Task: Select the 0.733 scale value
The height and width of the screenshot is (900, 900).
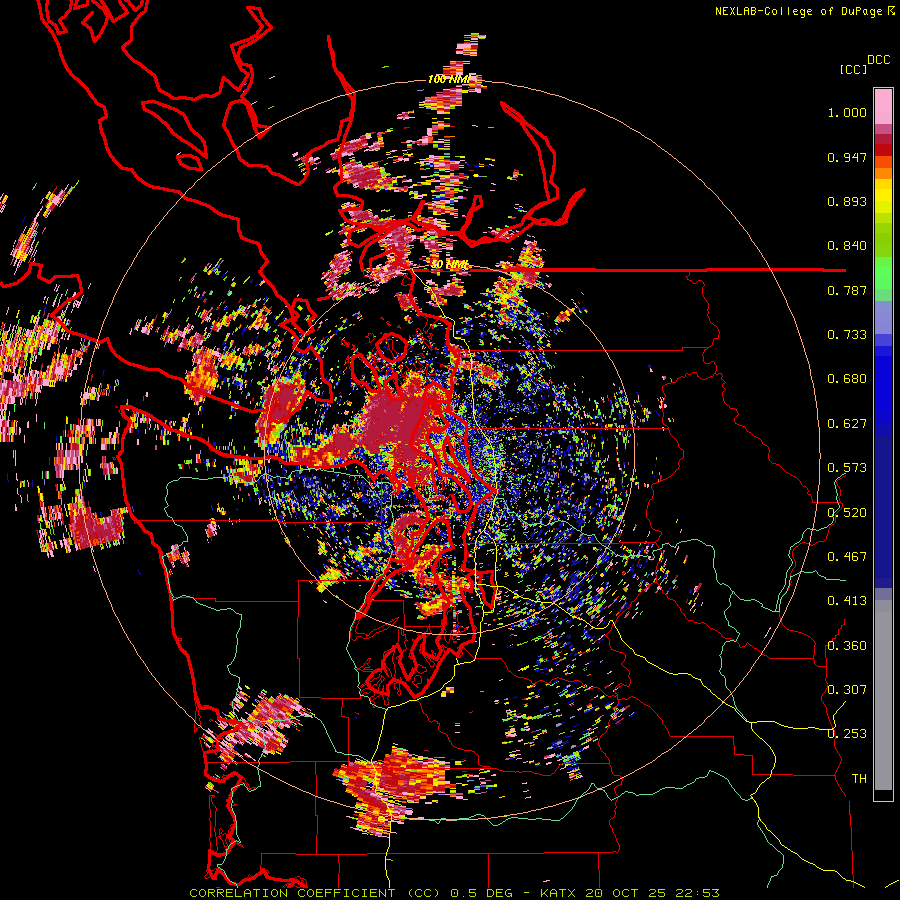Action: coord(847,335)
